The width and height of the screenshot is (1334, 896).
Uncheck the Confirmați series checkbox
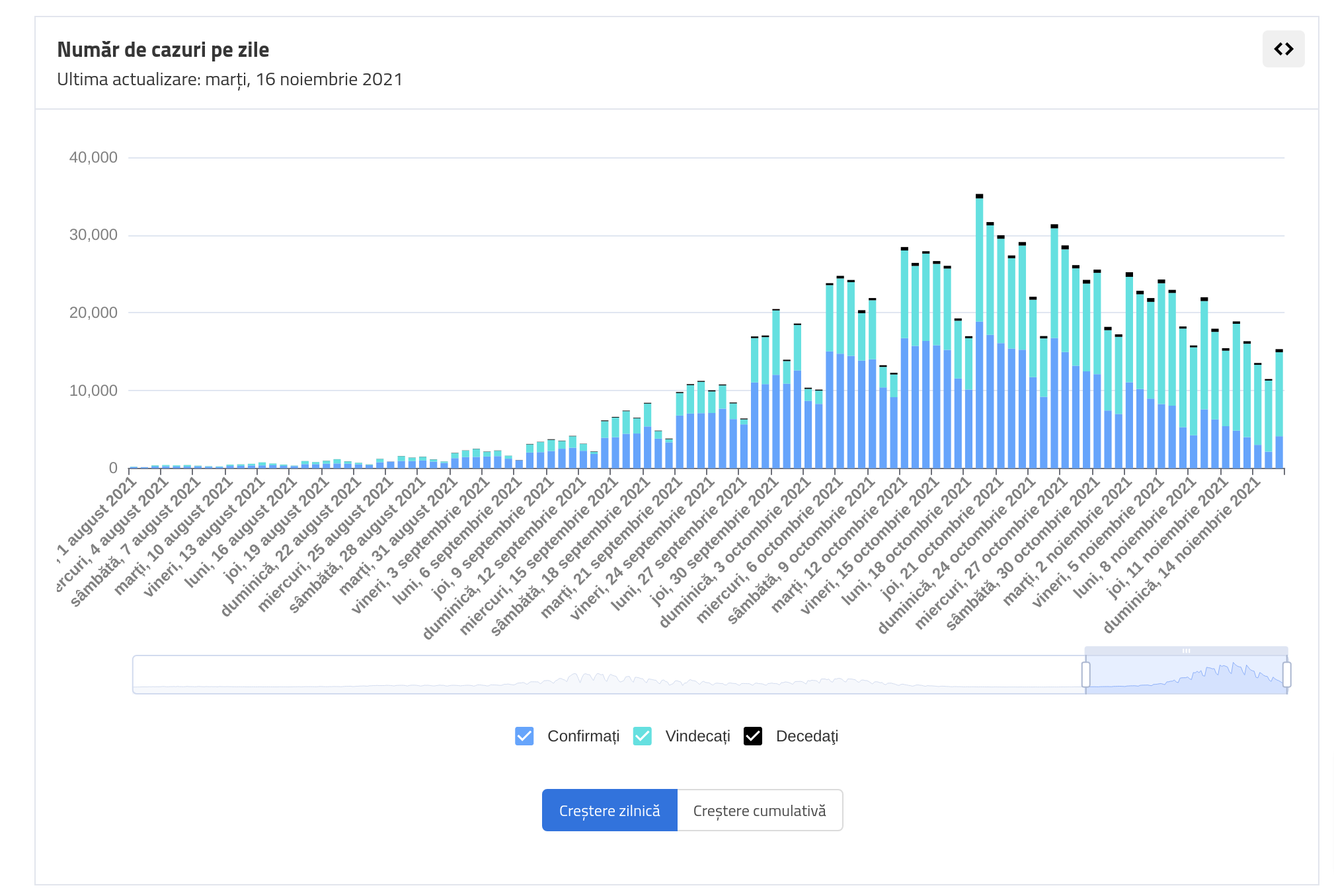click(524, 736)
